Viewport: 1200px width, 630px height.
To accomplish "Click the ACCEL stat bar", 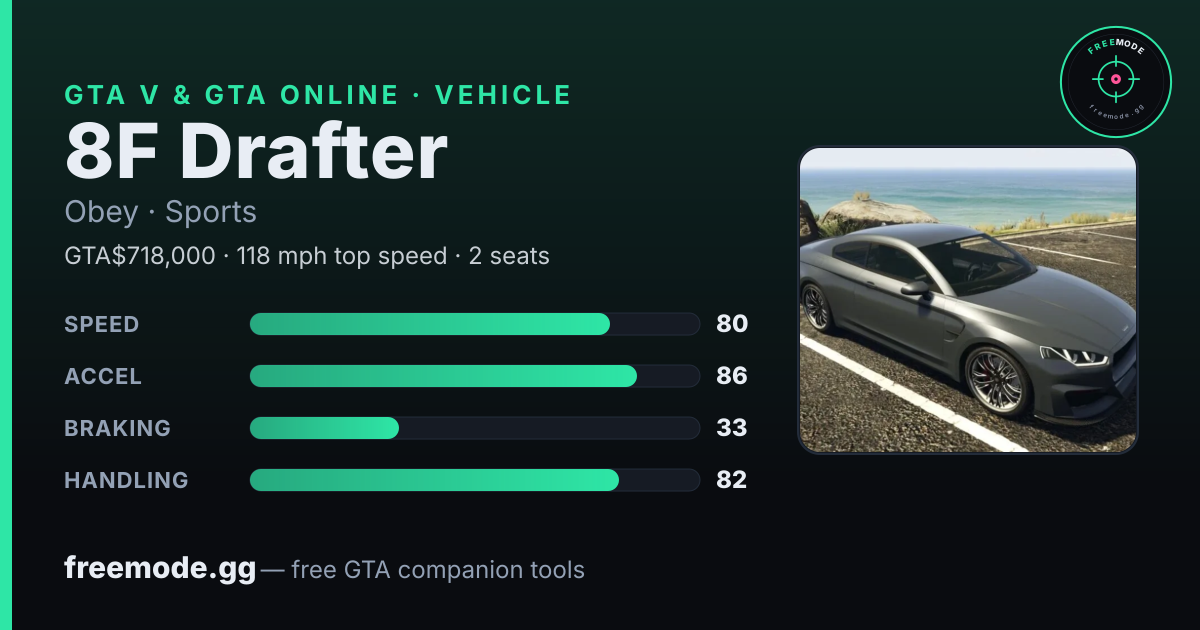I will pyautogui.click(x=475, y=376).
